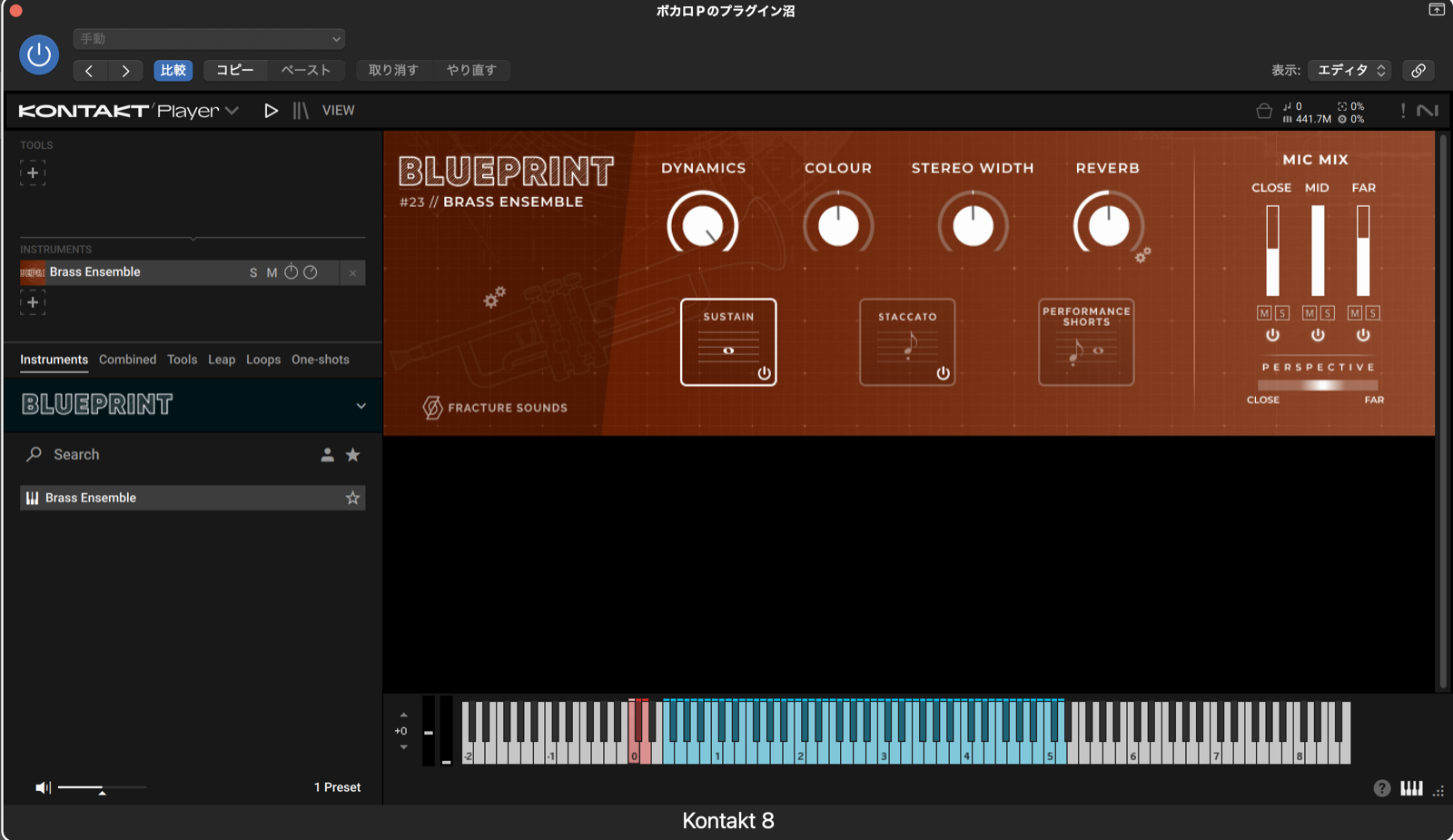Viewport: 1453px width, 840px height.
Task: Click the link chain icon
Action: pyautogui.click(x=1418, y=70)
